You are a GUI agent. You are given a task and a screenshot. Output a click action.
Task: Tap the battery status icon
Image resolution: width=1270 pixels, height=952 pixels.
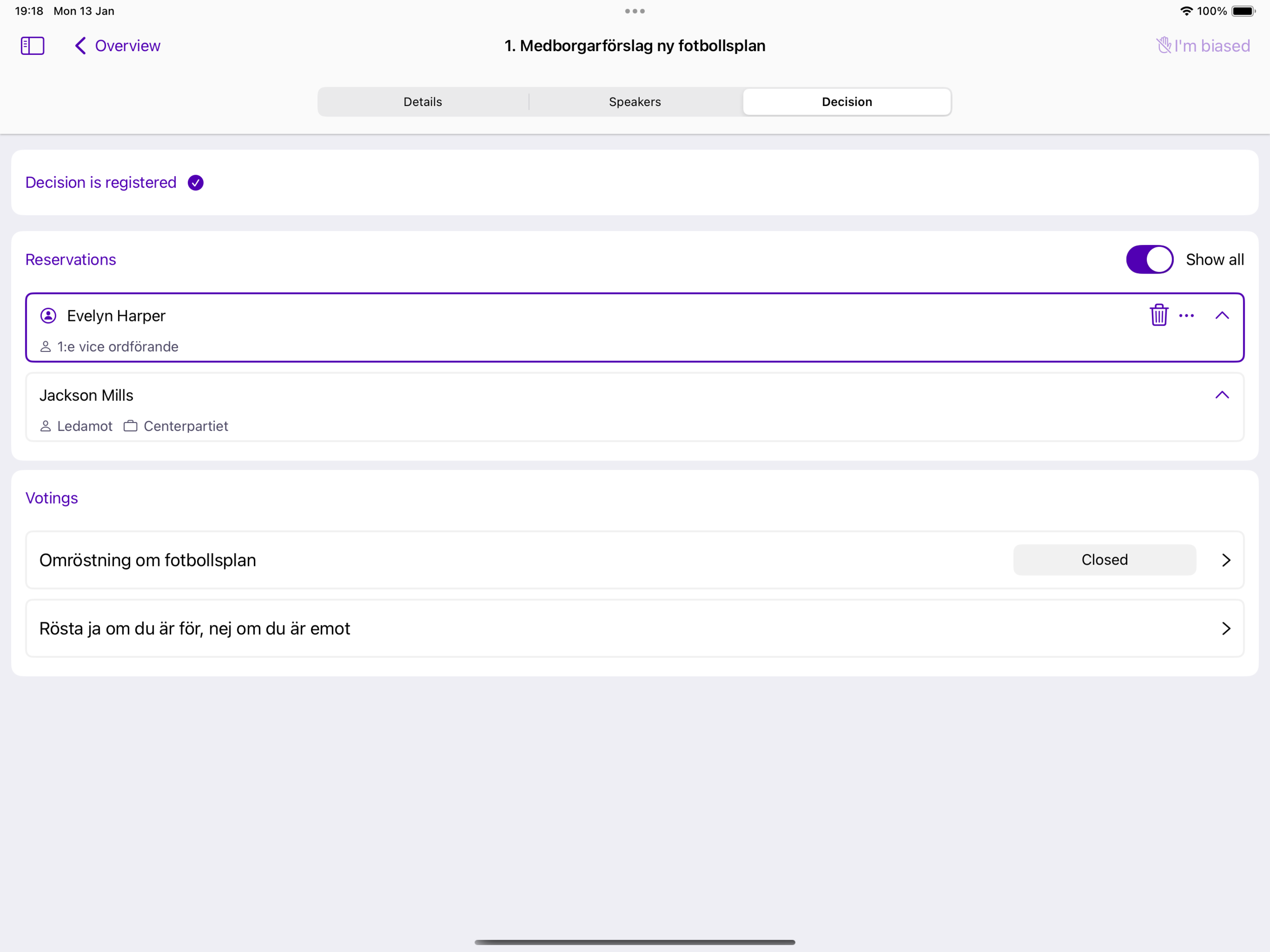click(x=1244, y=11)
